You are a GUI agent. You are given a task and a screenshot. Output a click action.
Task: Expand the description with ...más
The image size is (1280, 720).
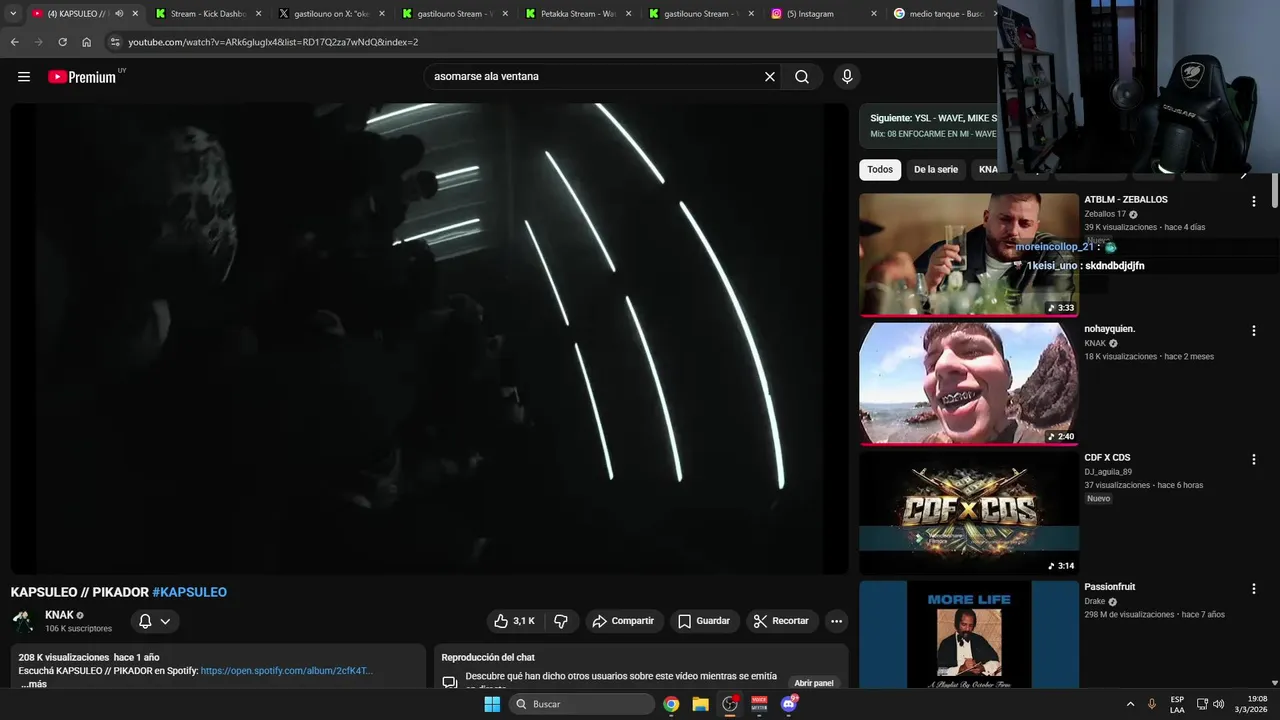[x=34, y=684]
